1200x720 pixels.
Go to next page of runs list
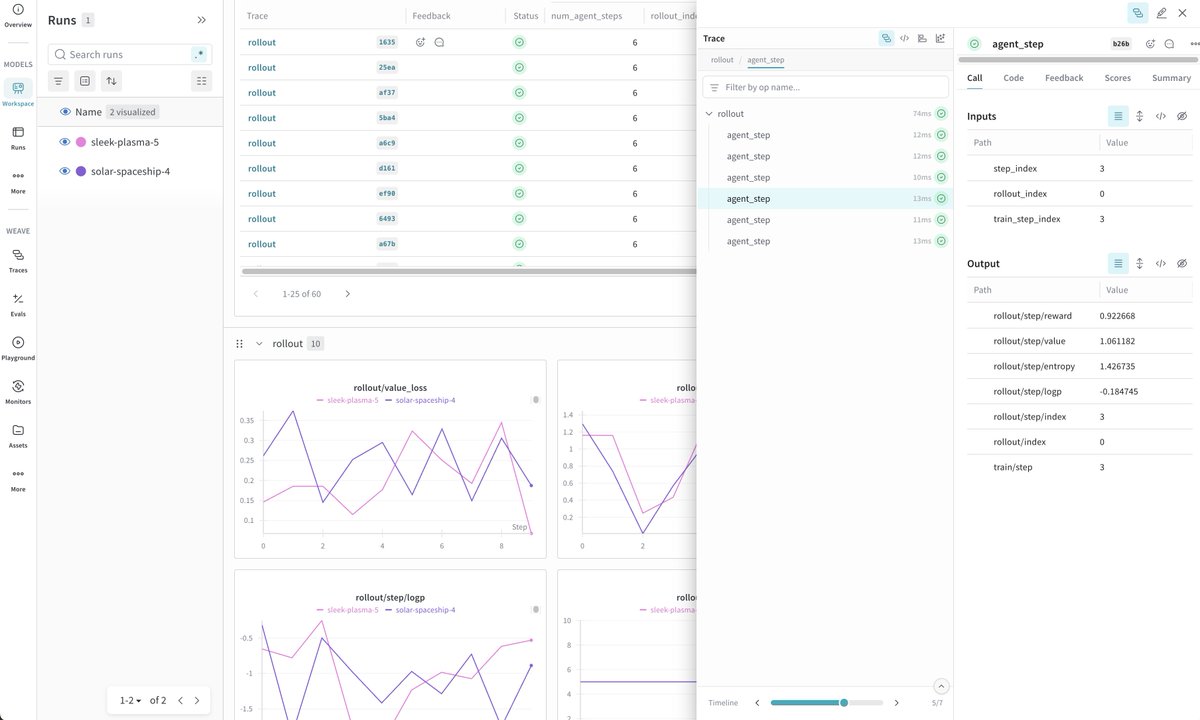pyautogui.click(x=197, y=701)
